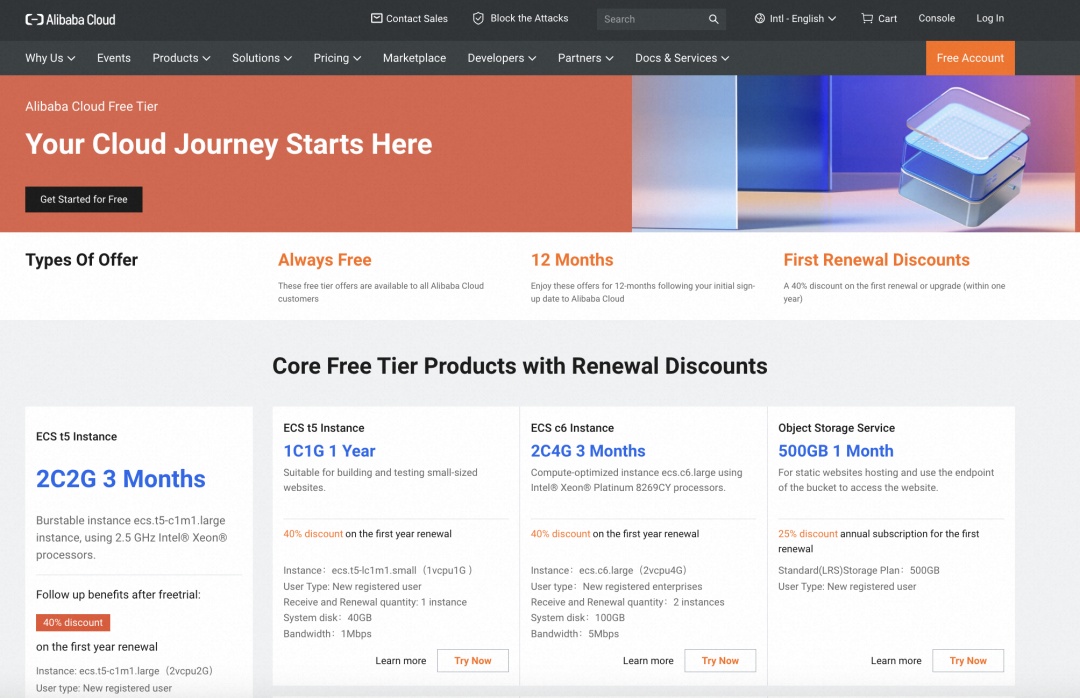Click the globe language icon
This screenshot has width=1080, height=698.
click(760, 19)
